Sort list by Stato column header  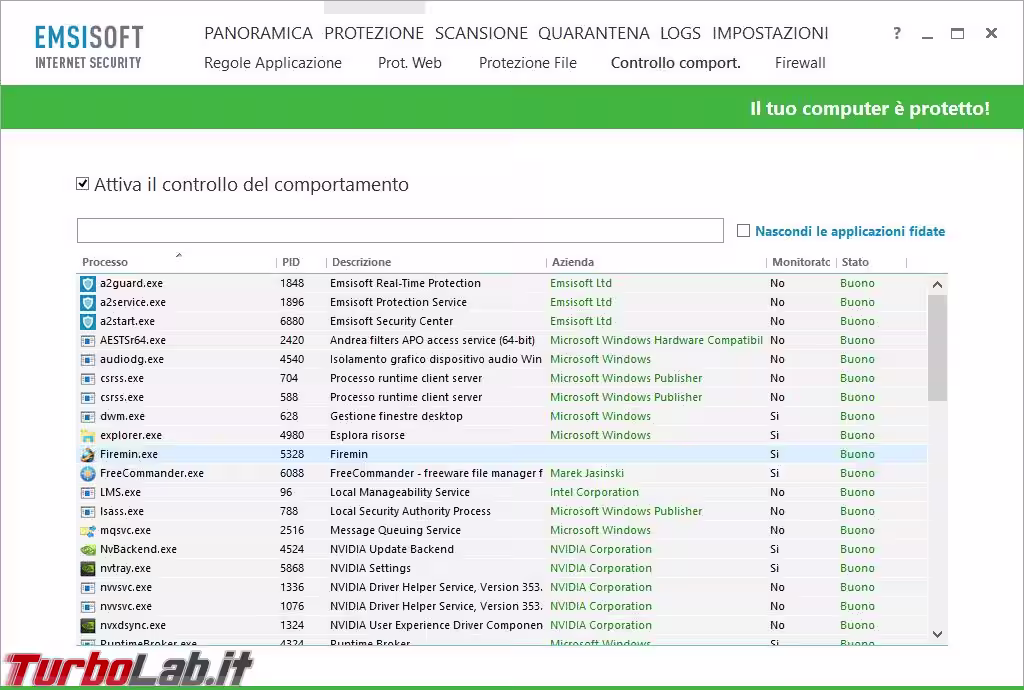855,262
